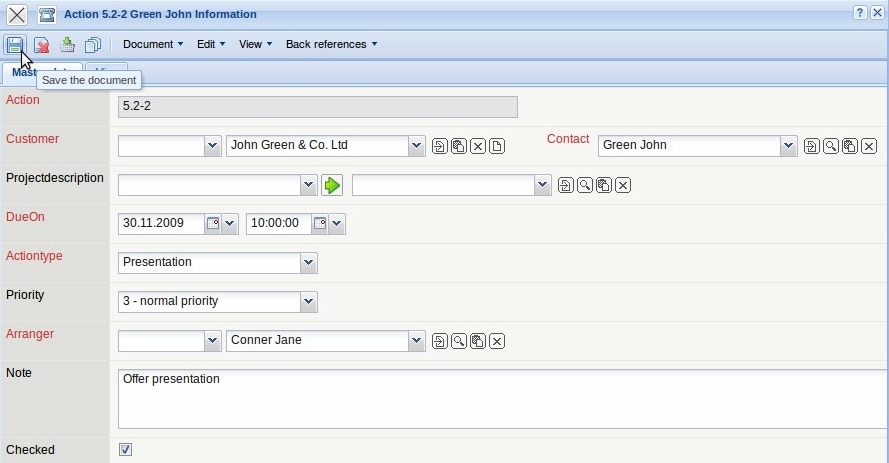Image resolution: width=889 pixels, height=463 pixels.
Task: Click into the Note text area
Action: coord(503,399)
